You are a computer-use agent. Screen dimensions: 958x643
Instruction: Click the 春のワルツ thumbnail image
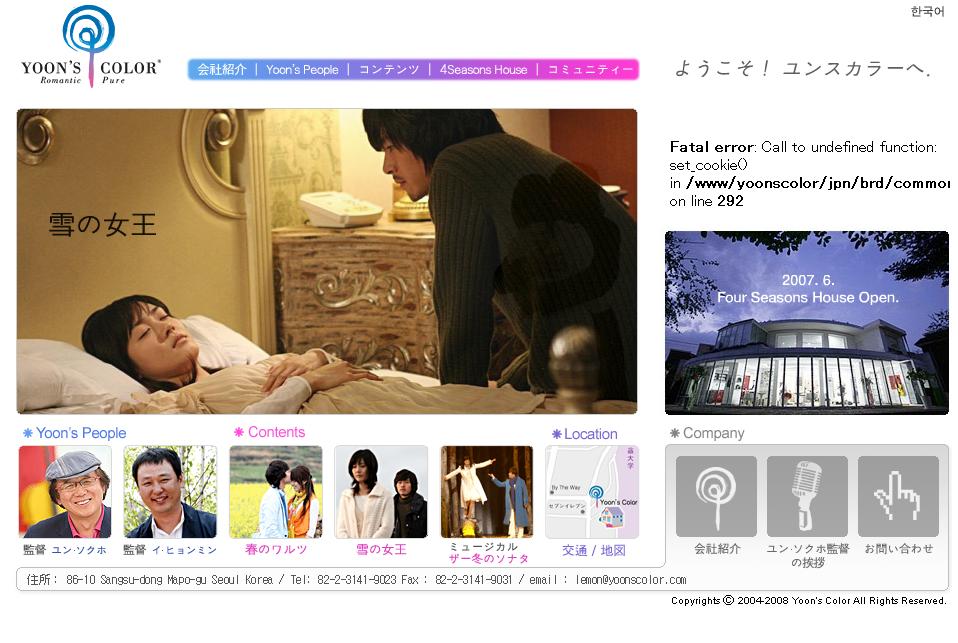tap(276, 492)
